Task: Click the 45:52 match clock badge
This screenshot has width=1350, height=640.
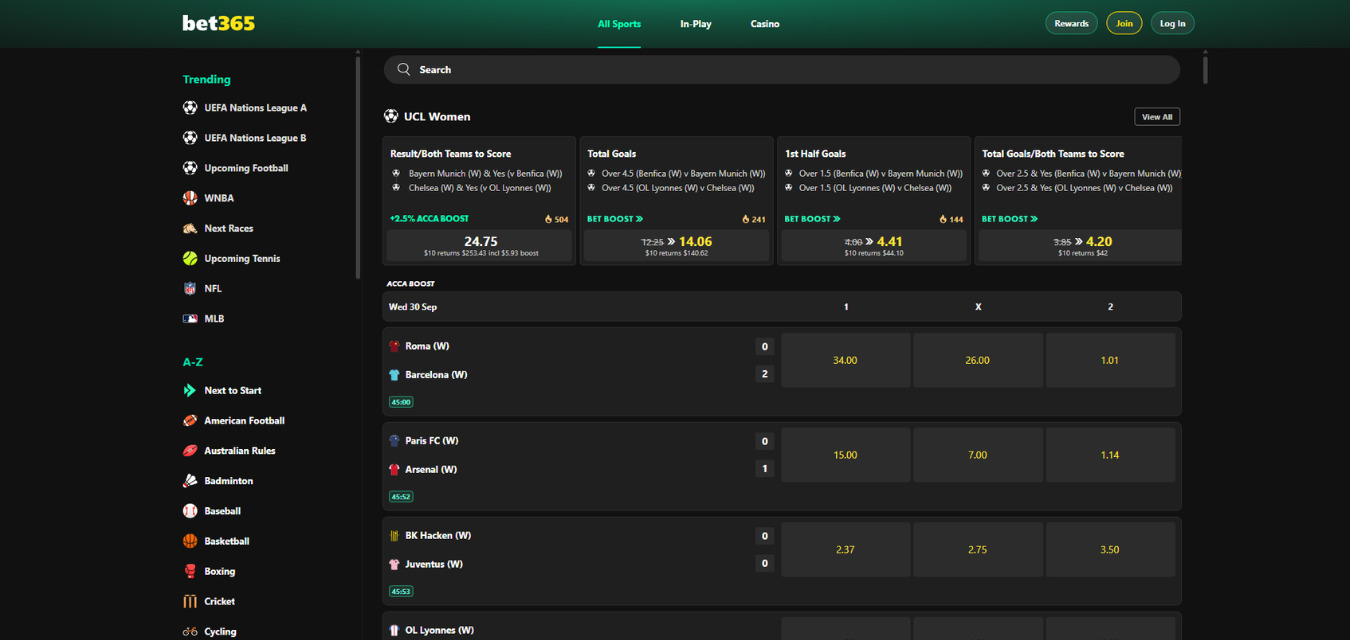Action: click(401, 496)
